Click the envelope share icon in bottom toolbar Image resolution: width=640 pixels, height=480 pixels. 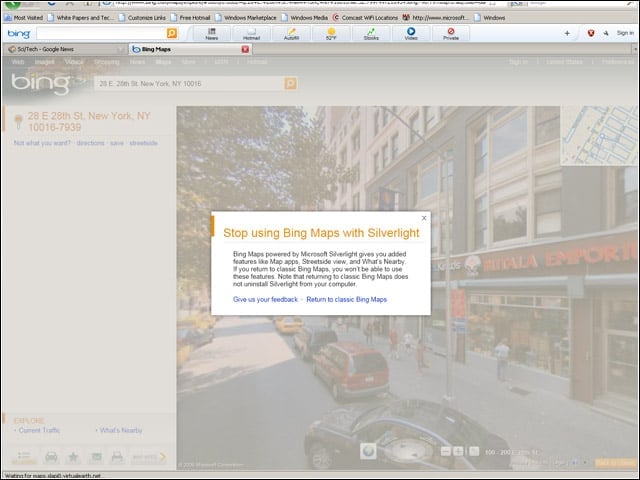(x=96, y=456)
